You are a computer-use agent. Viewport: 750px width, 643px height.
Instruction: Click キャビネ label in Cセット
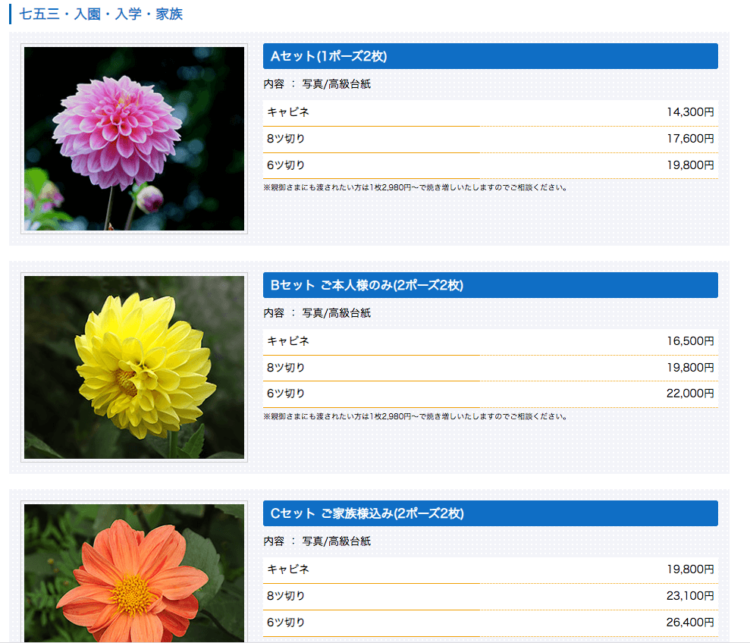[x=288, y=569]
